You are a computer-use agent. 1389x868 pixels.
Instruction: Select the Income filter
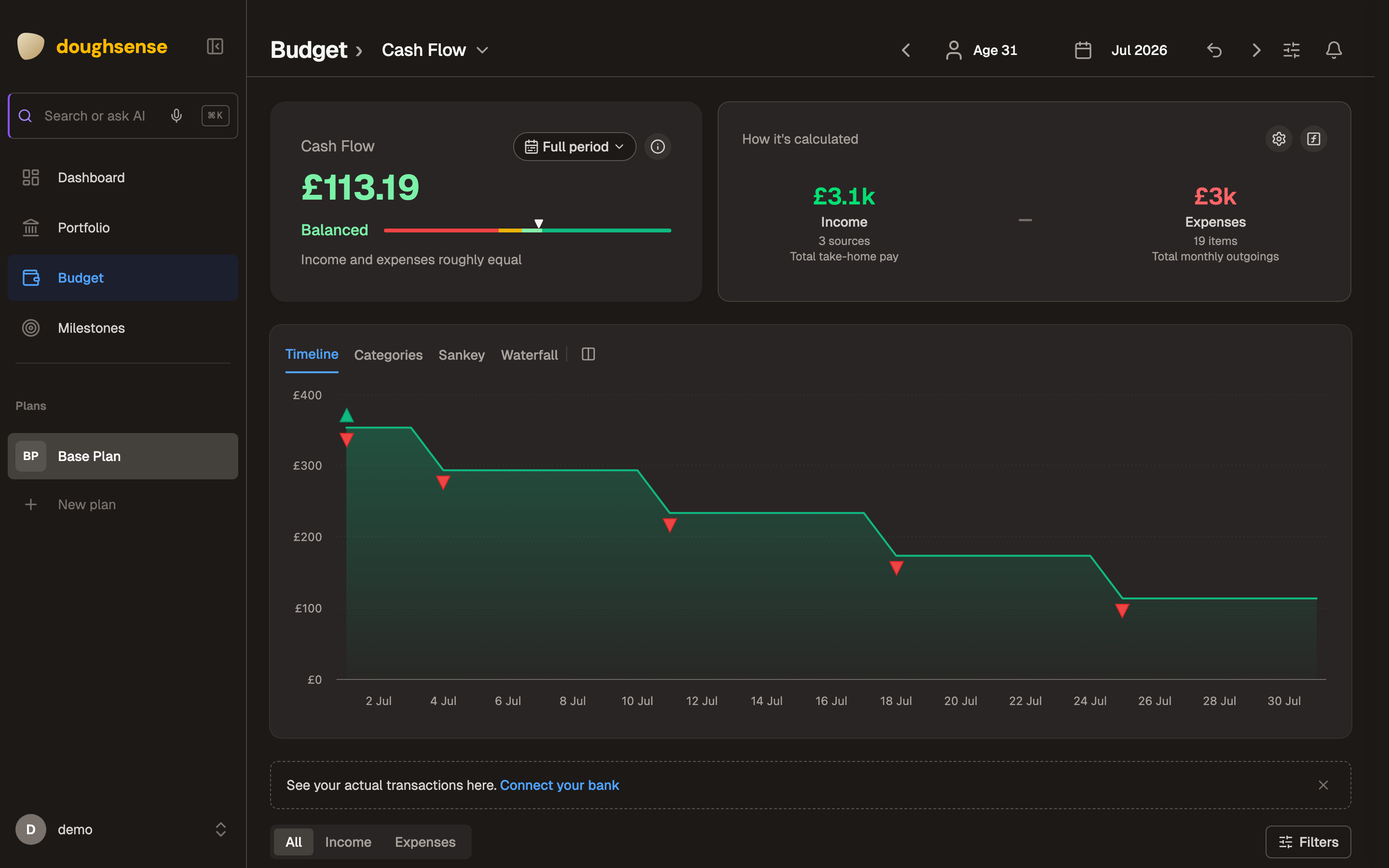click(x=348, y=841)
